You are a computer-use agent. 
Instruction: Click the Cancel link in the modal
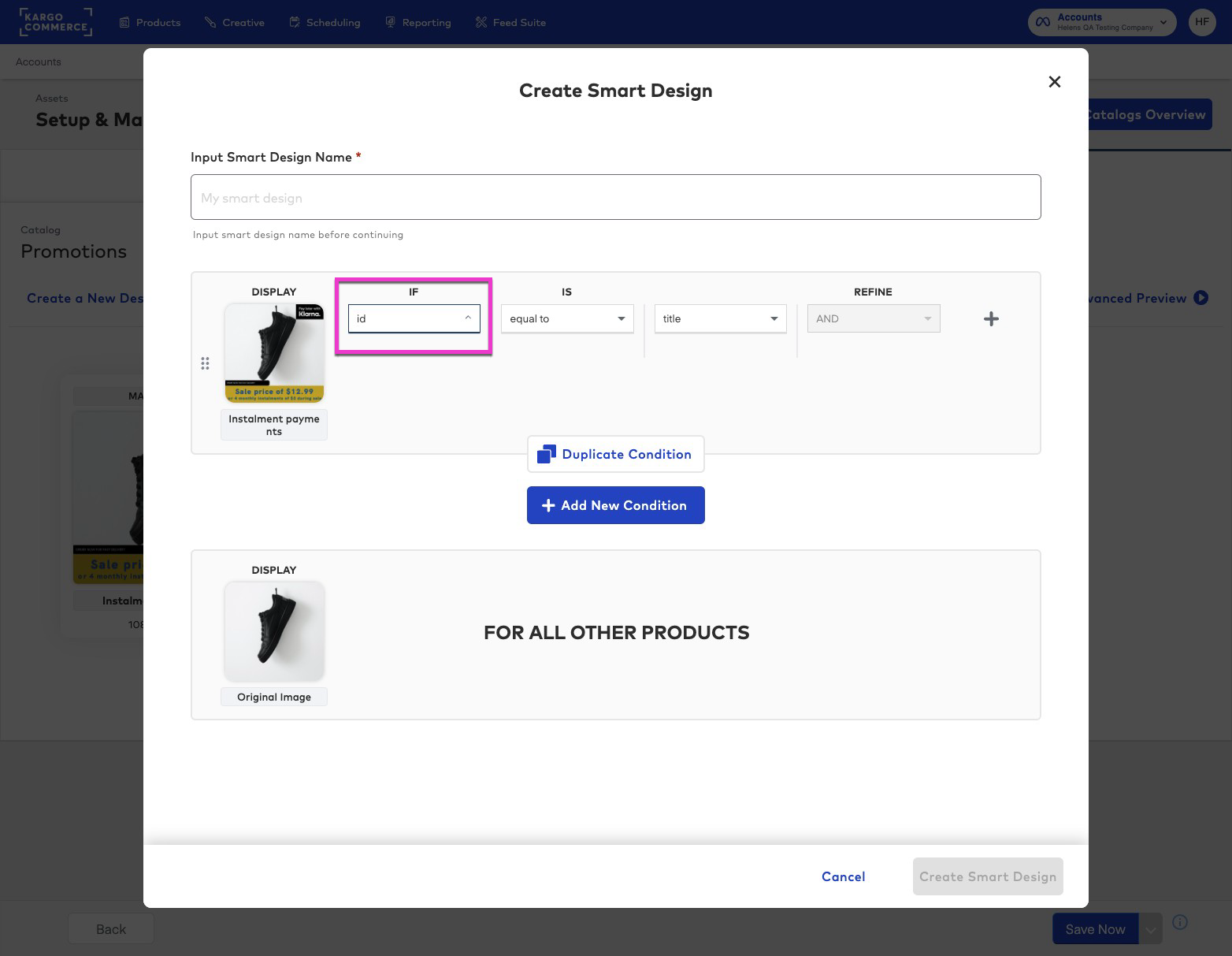click(x=843, y=876)
